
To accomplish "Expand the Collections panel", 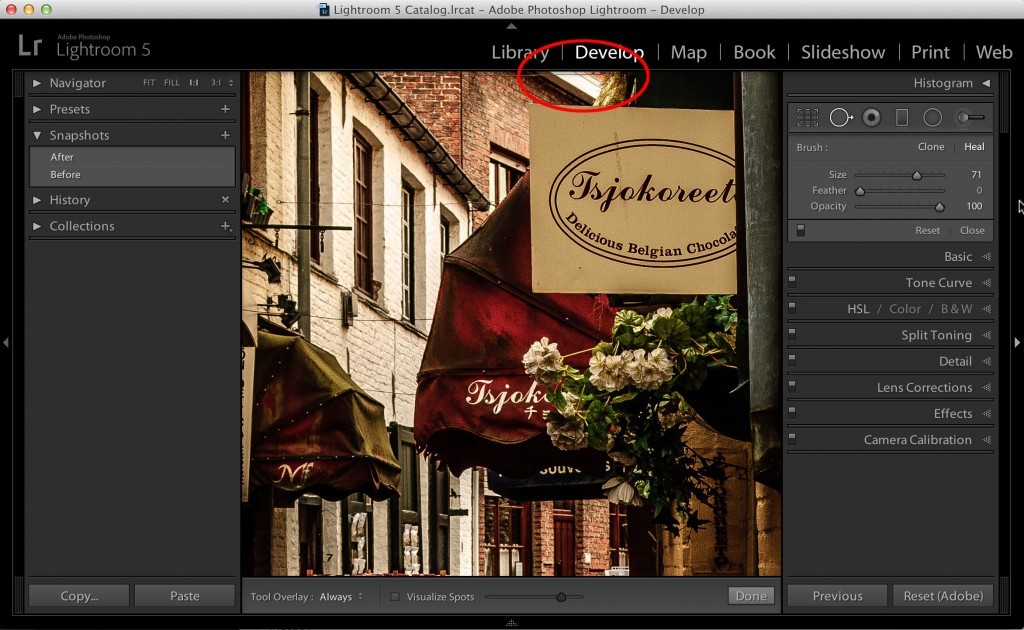I will pos(37,226).
